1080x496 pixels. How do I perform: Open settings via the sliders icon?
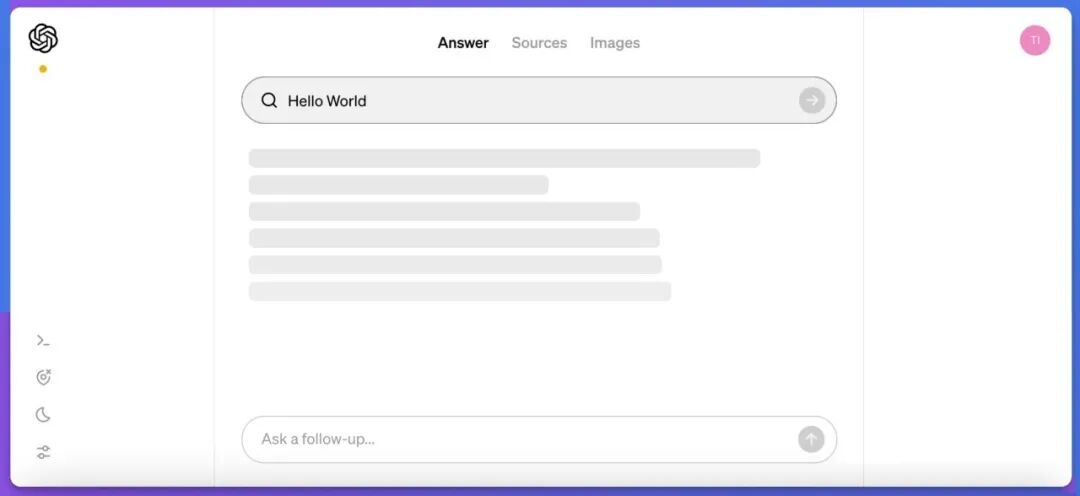click(43, 452)
